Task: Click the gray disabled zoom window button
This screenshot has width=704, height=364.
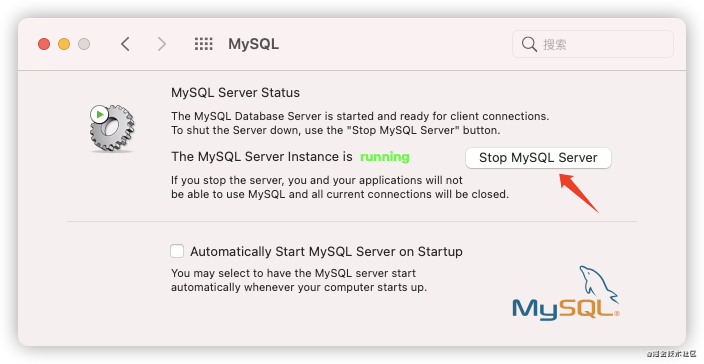Action: (x=84, y=44)
